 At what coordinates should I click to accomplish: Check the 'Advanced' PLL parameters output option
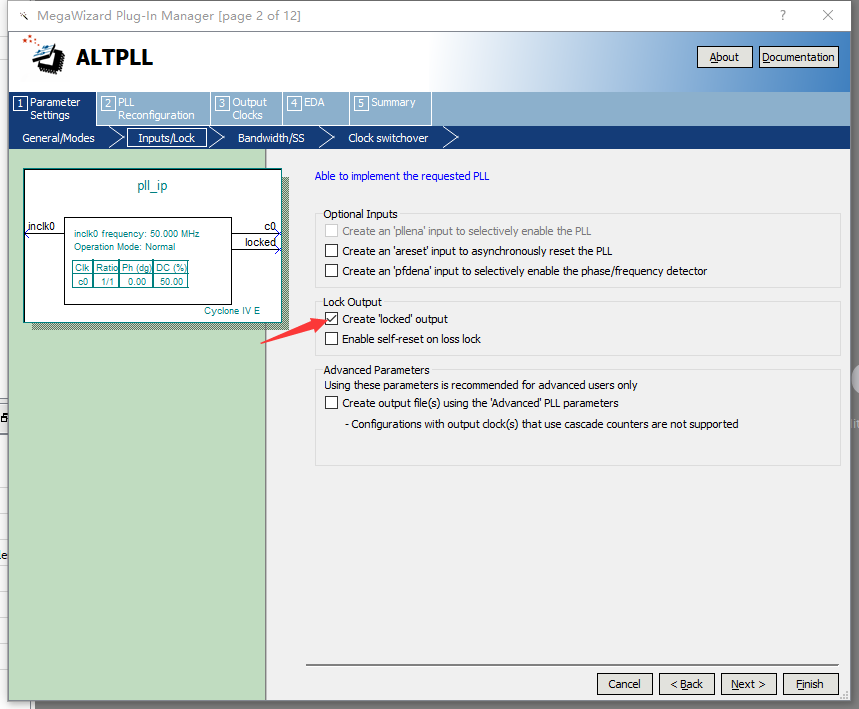point(331,403)
